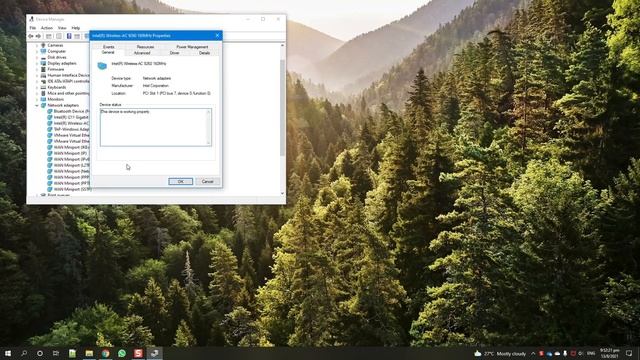Click the Forward arrow in Device Manager toolbar
This screenshot has width=640, height=360.
pyautogui.click(x=38, y=36)
